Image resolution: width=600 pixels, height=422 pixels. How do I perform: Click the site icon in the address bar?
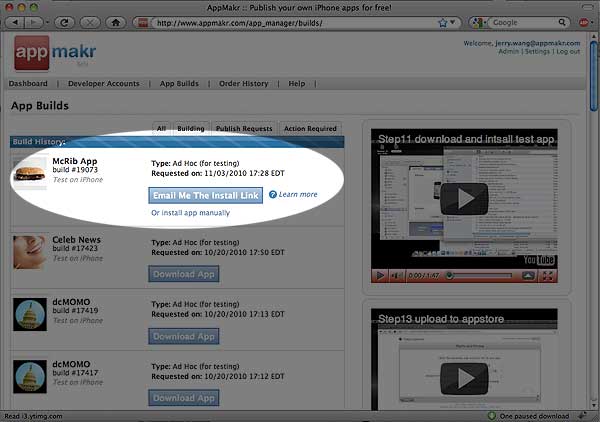coord(143,23)
